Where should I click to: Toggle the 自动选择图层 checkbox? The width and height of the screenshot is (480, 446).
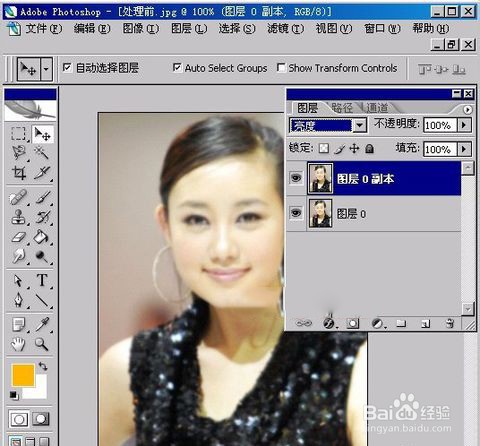click(67, 67)
